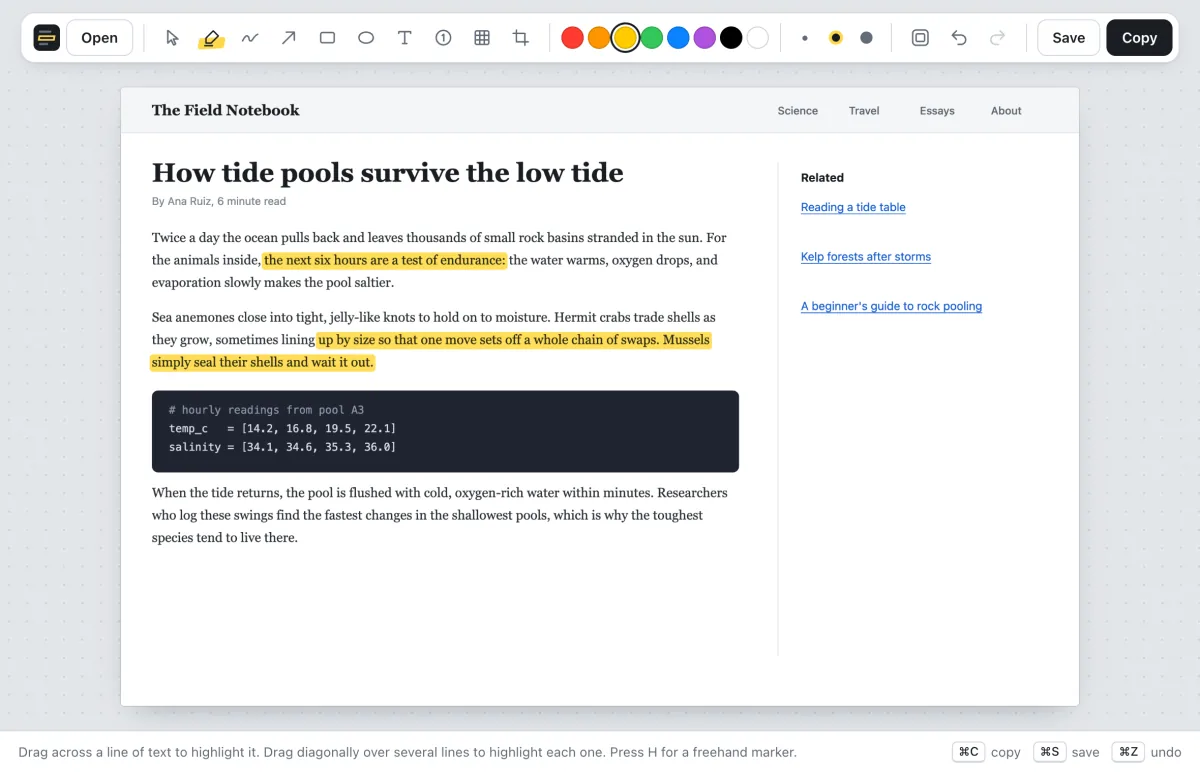Click the highlighted phrase next six hours
This screenshot has width=1200, height=773.
385,260
